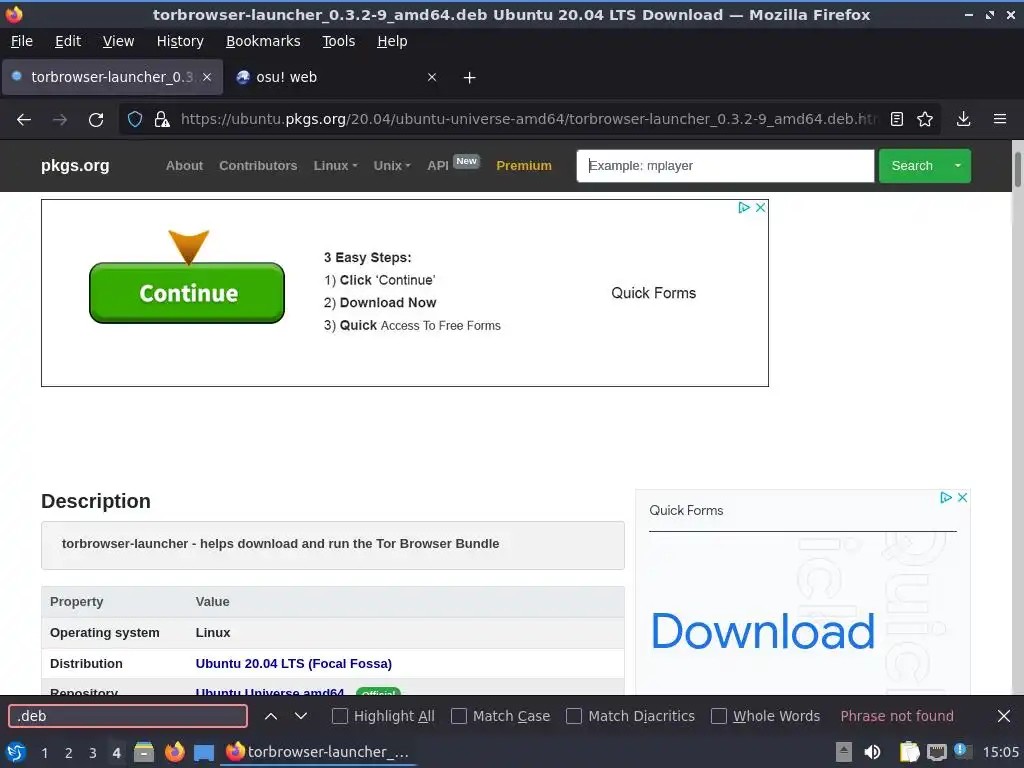Open the View menu

[118, 41]
